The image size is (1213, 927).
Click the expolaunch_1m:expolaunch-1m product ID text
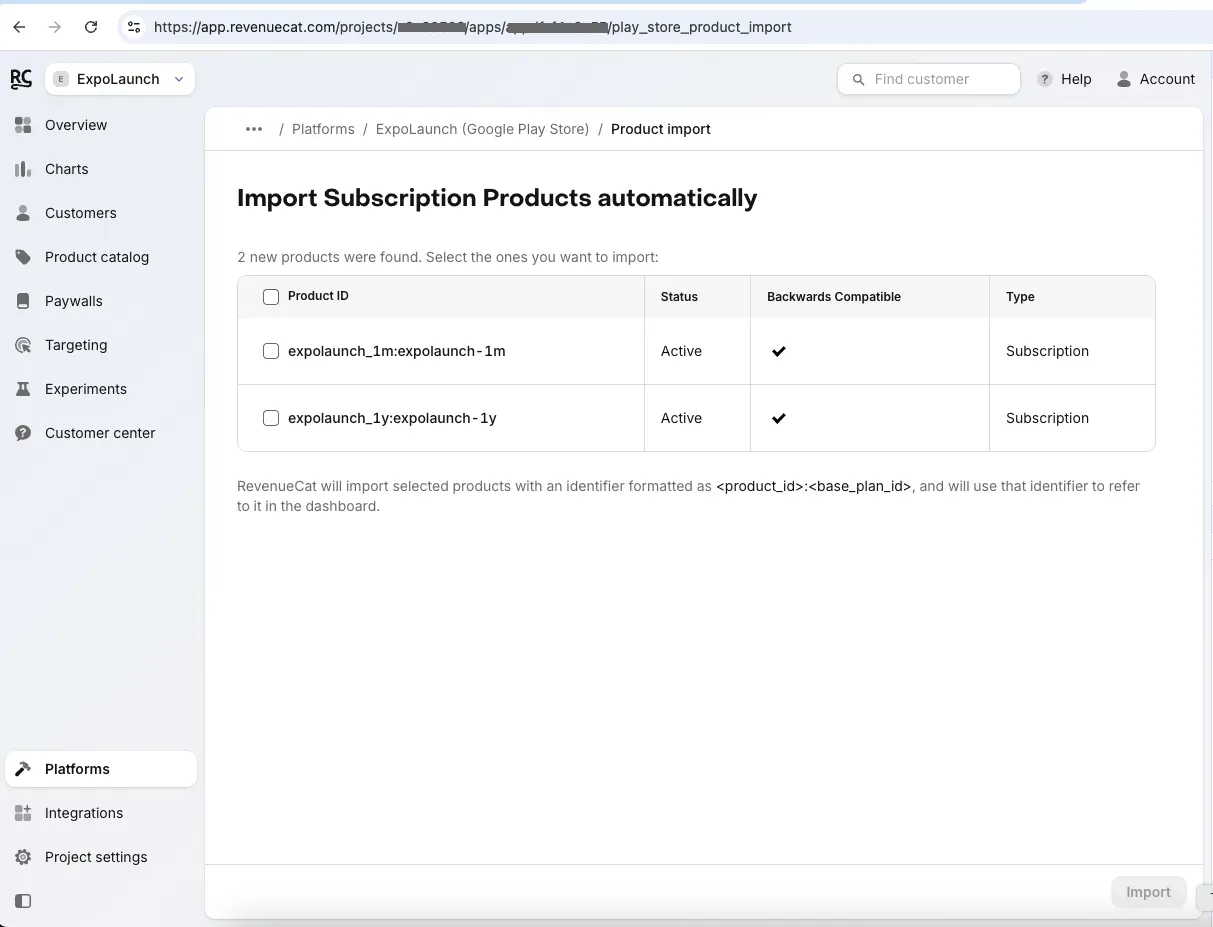[x=397, y=351]
